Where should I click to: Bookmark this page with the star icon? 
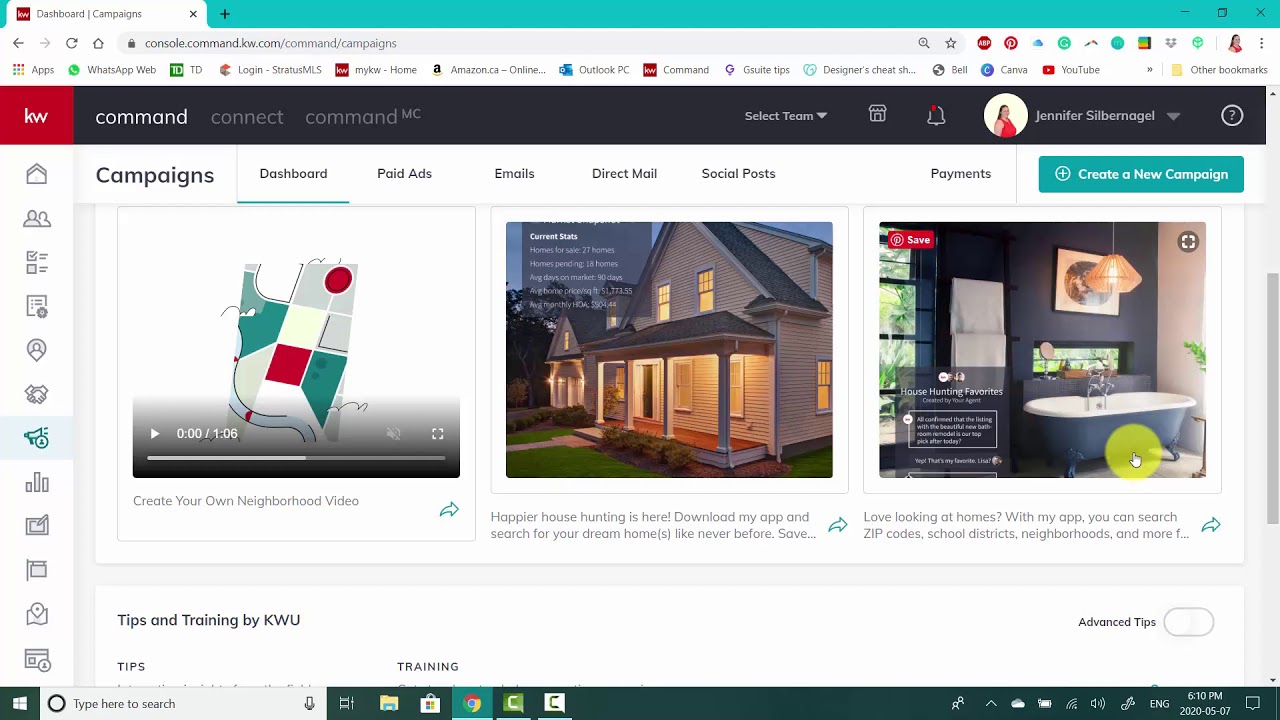[951, 43]
